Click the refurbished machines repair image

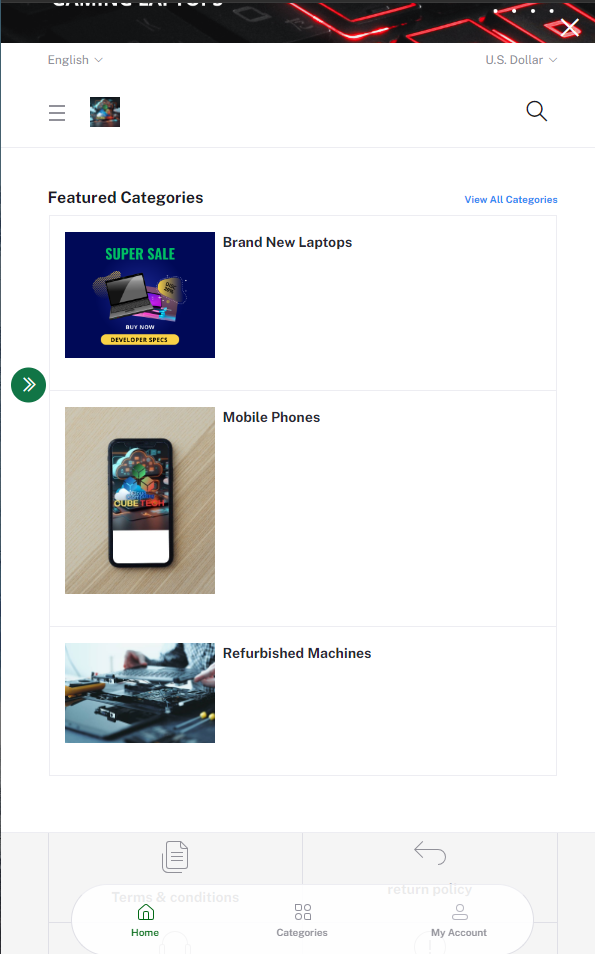tap(140, 693)
